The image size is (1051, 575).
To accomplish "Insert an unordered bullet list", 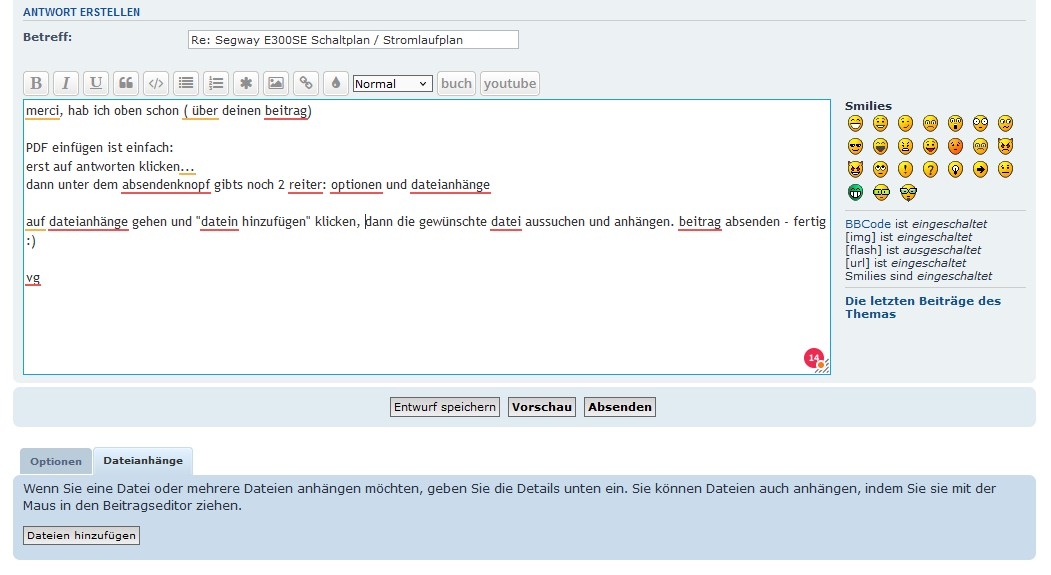I will [186, 83].
